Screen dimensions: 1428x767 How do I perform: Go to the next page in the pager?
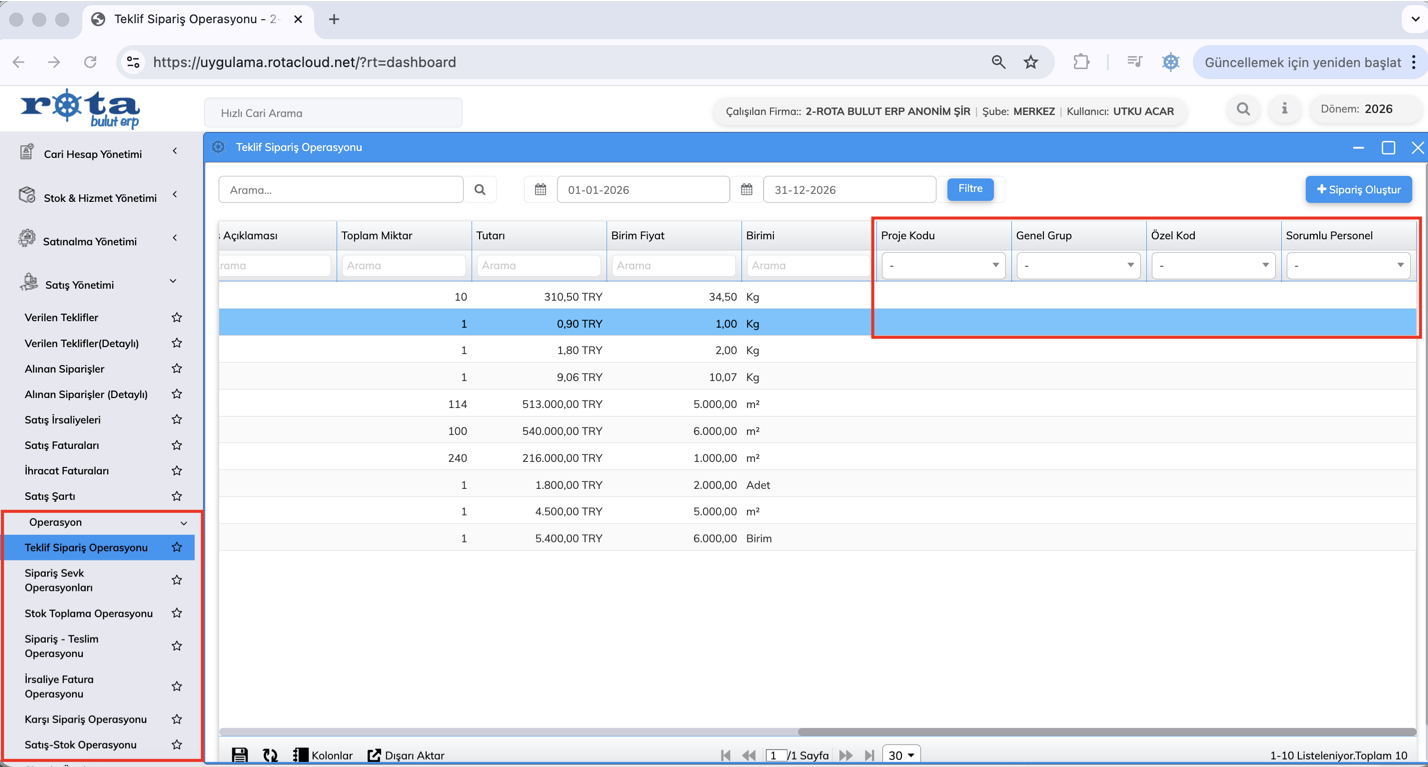(846, 755)
